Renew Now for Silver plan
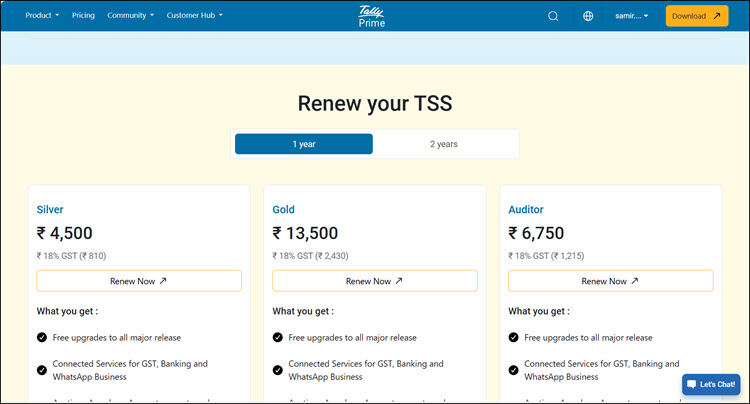 tap(139, 281)
